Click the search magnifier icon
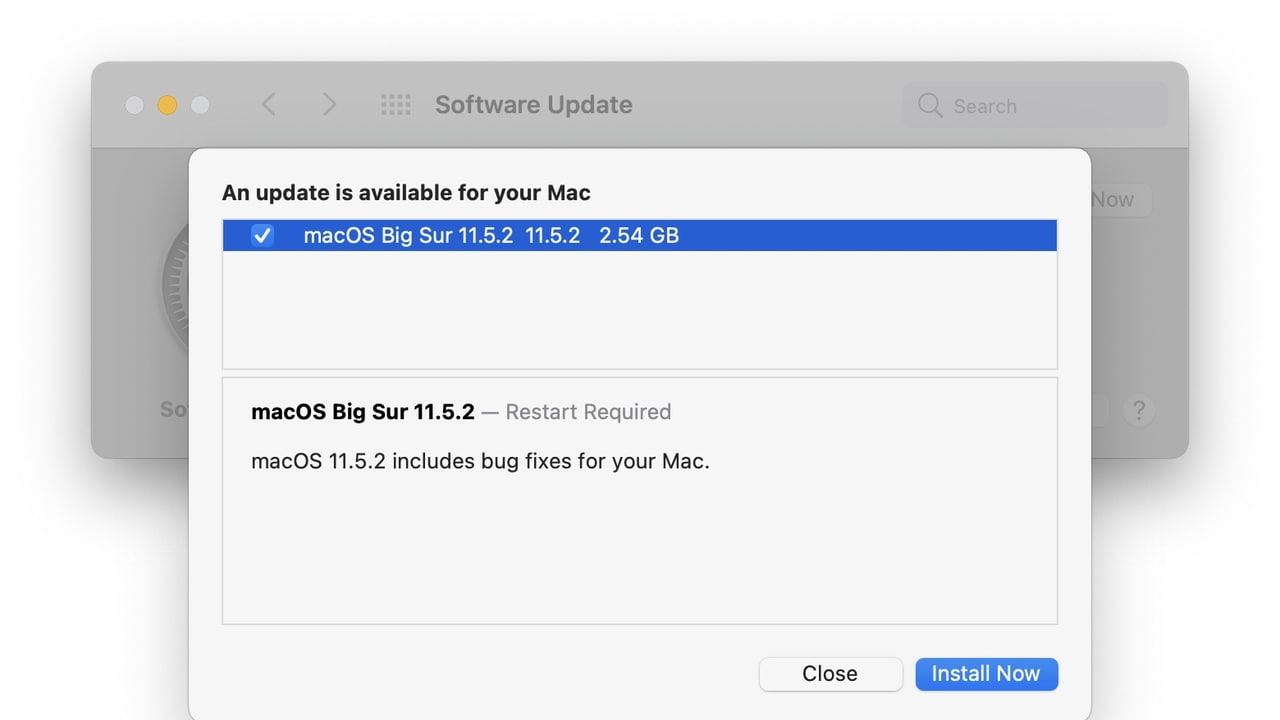This screenshot has width=1280, height=720. coord(930,105)
